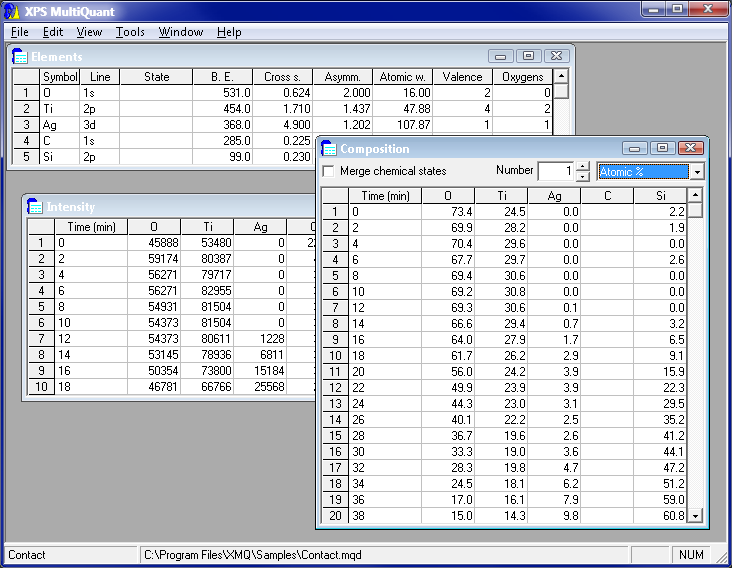Maximize the Composition window
Image resolution: width=732 pixels, height=568 pixels.
[x=661, y=148]
